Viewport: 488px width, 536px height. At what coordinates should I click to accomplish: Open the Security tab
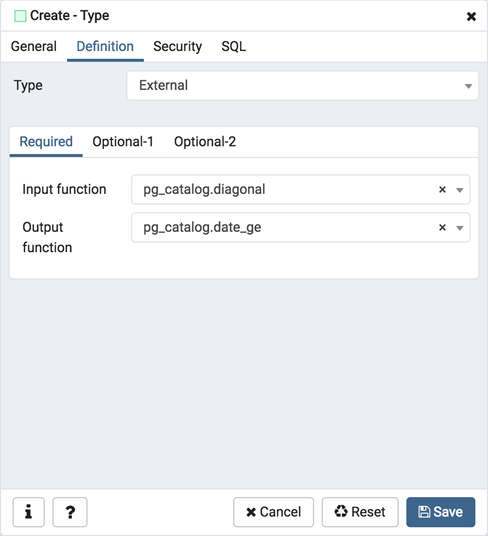(177, 46)
